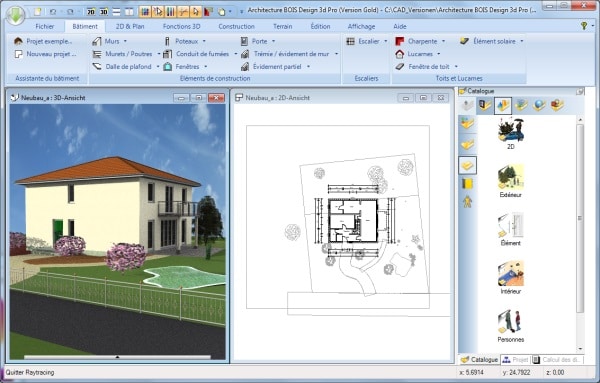Switch to the Projet panel tab

(x=516, y=360)
